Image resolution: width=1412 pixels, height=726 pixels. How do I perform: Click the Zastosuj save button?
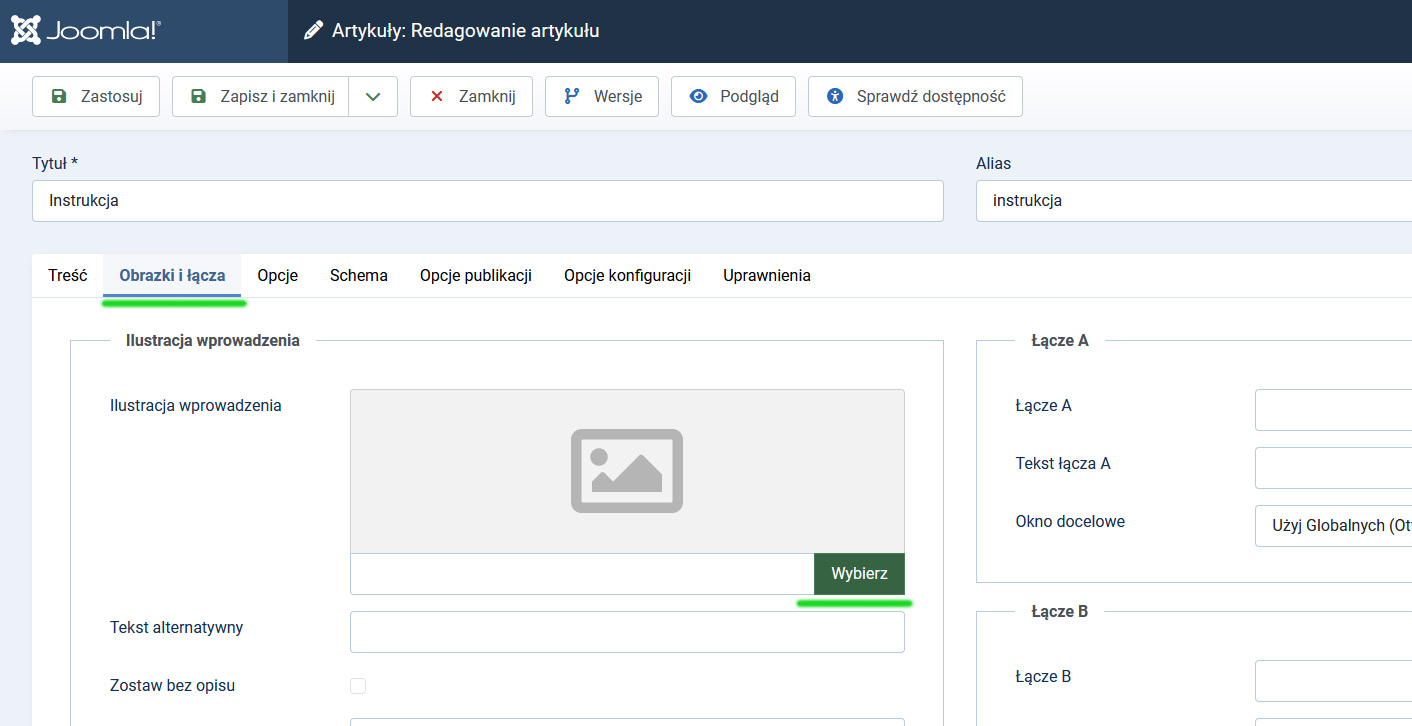96,97
